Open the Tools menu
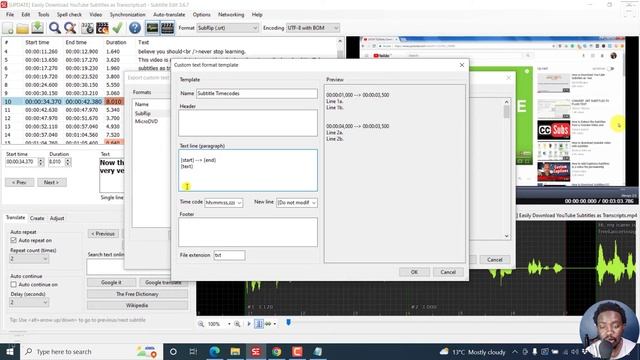Viewport: 640px width, 360px height. (x=43, y=14)
